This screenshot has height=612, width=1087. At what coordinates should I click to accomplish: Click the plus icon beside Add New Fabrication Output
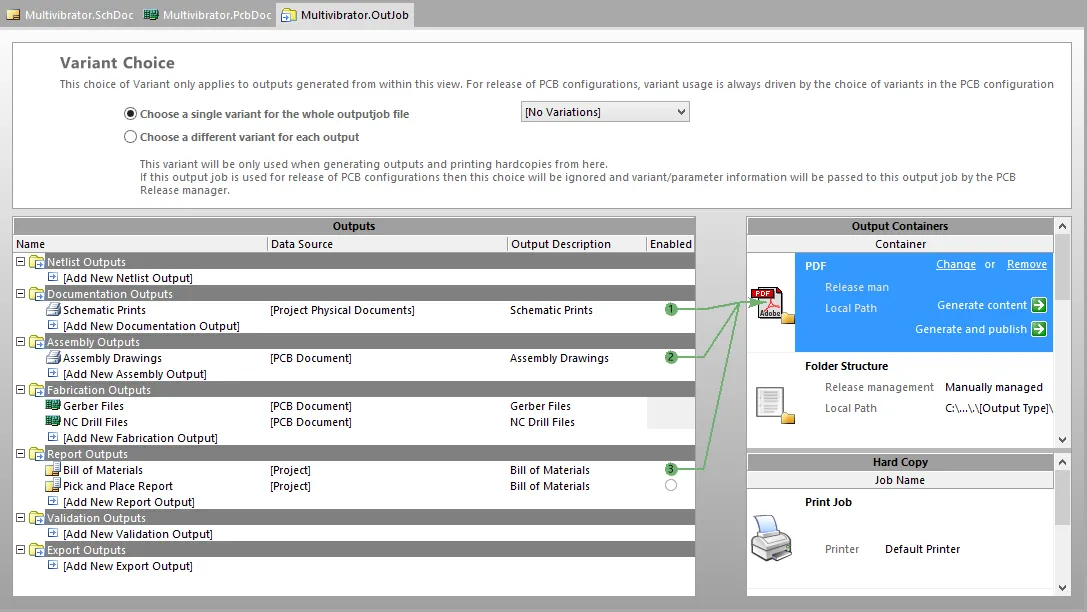coord(53,437)
